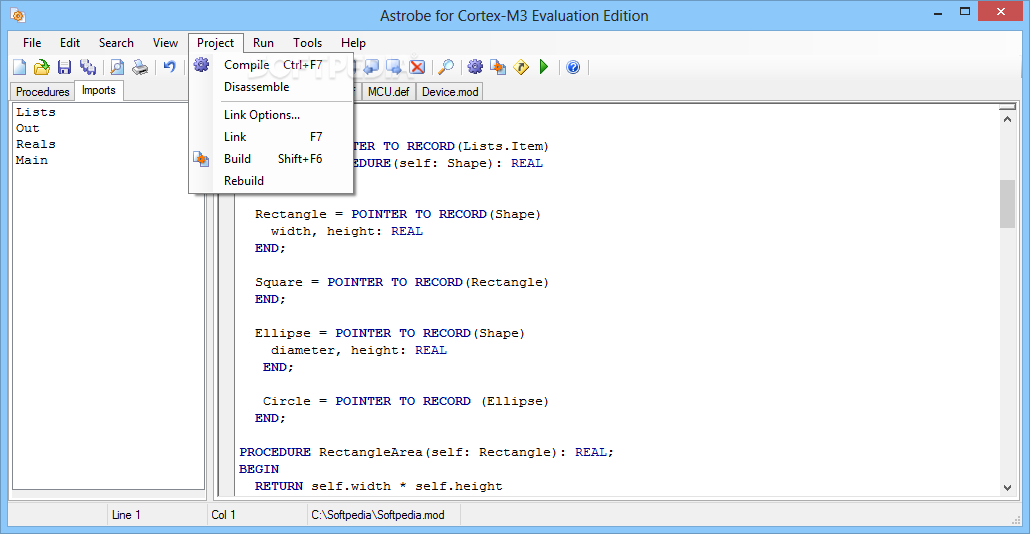The width and height of the screenshot is (1030, 534).
Task: Open the Help menu
Action: tap(353, 43)
